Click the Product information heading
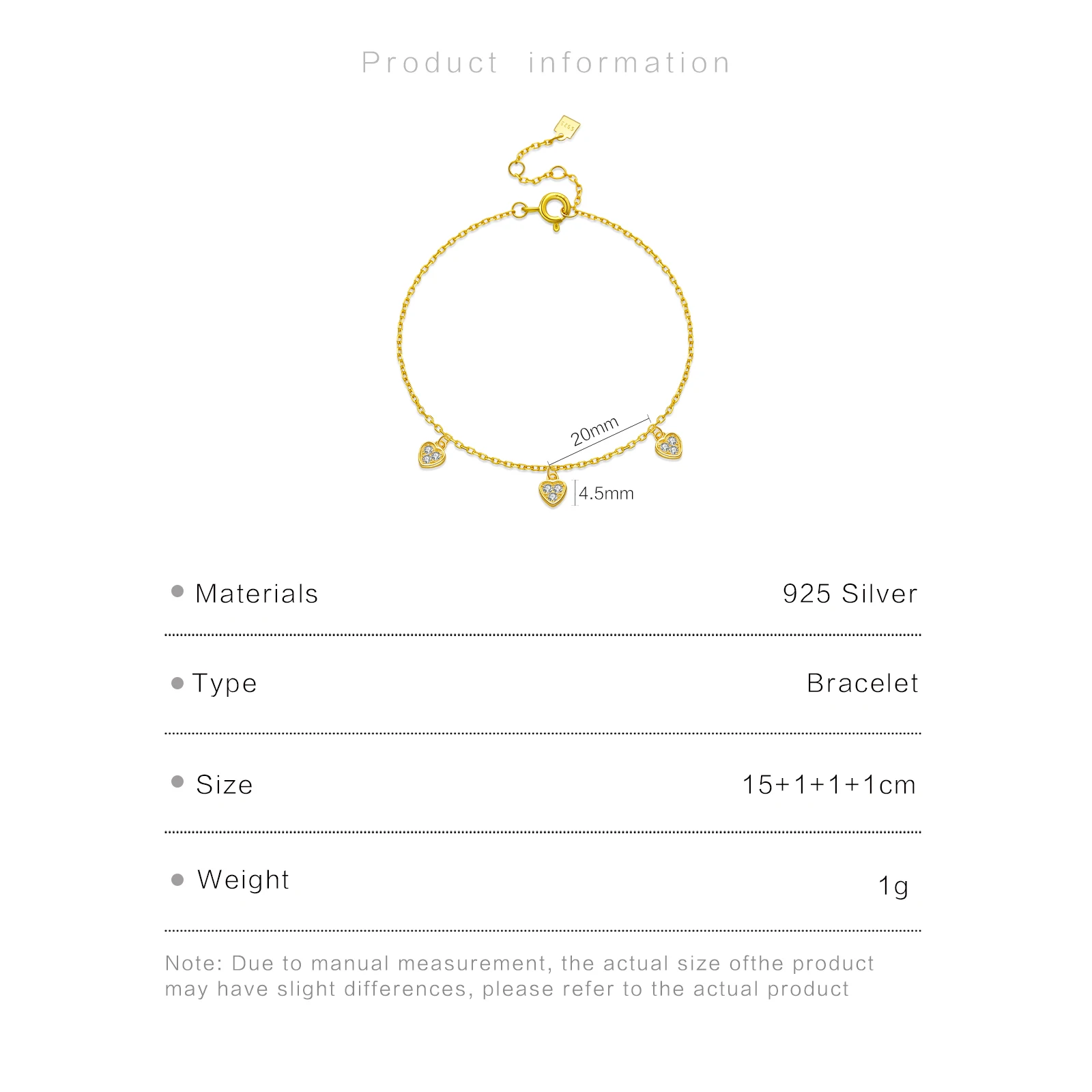 click(546, 63)
